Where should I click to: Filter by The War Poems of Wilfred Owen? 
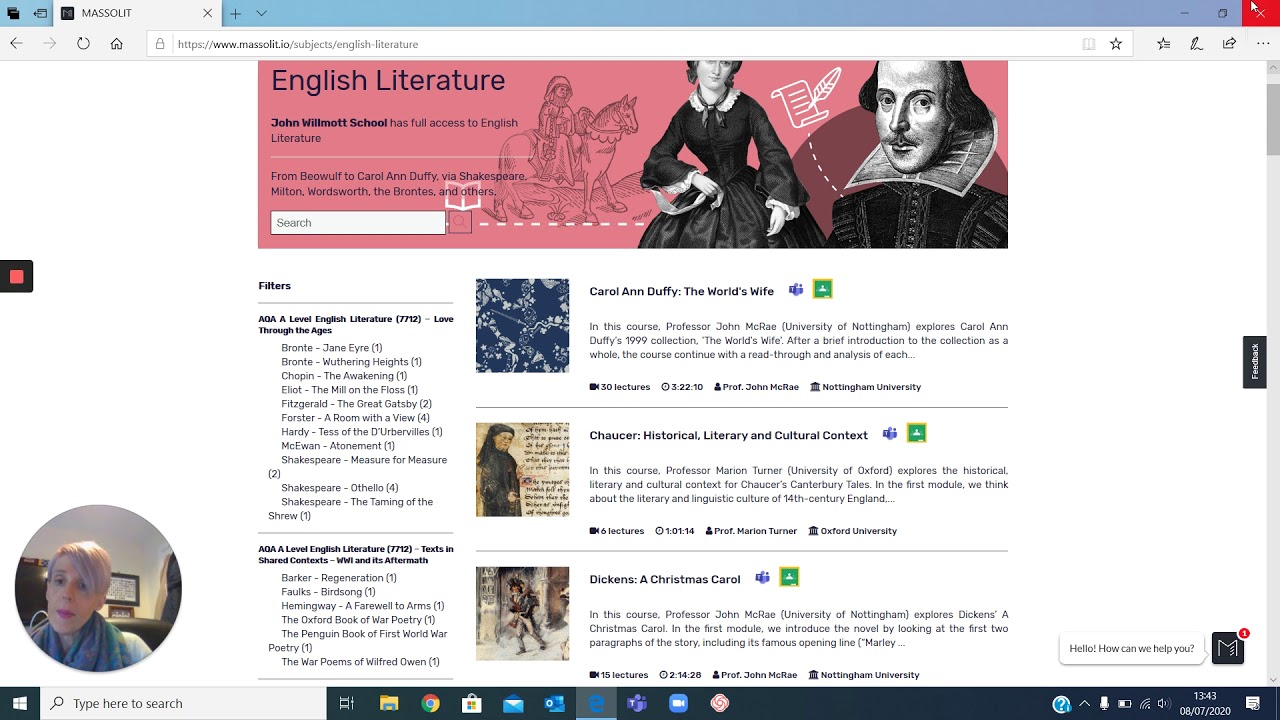(360, 662)
